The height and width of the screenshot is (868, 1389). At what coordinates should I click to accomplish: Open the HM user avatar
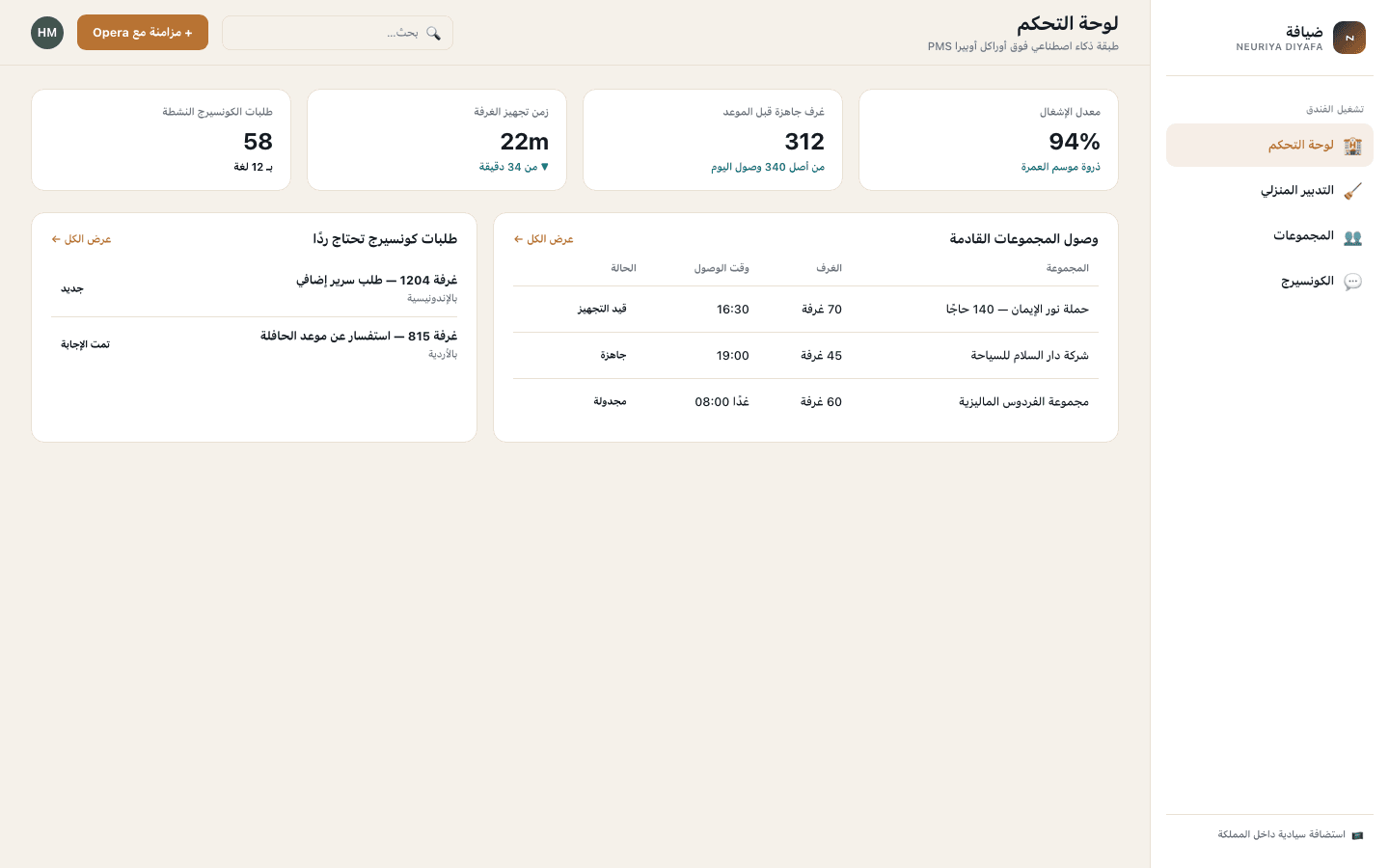(x=47, y=33)
